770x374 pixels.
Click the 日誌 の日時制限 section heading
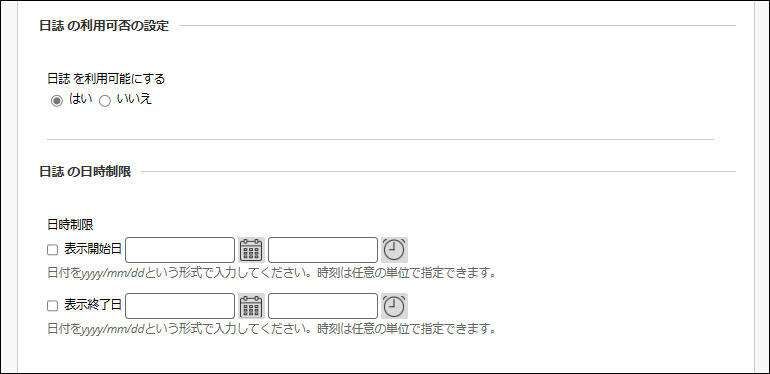[85, 172]
